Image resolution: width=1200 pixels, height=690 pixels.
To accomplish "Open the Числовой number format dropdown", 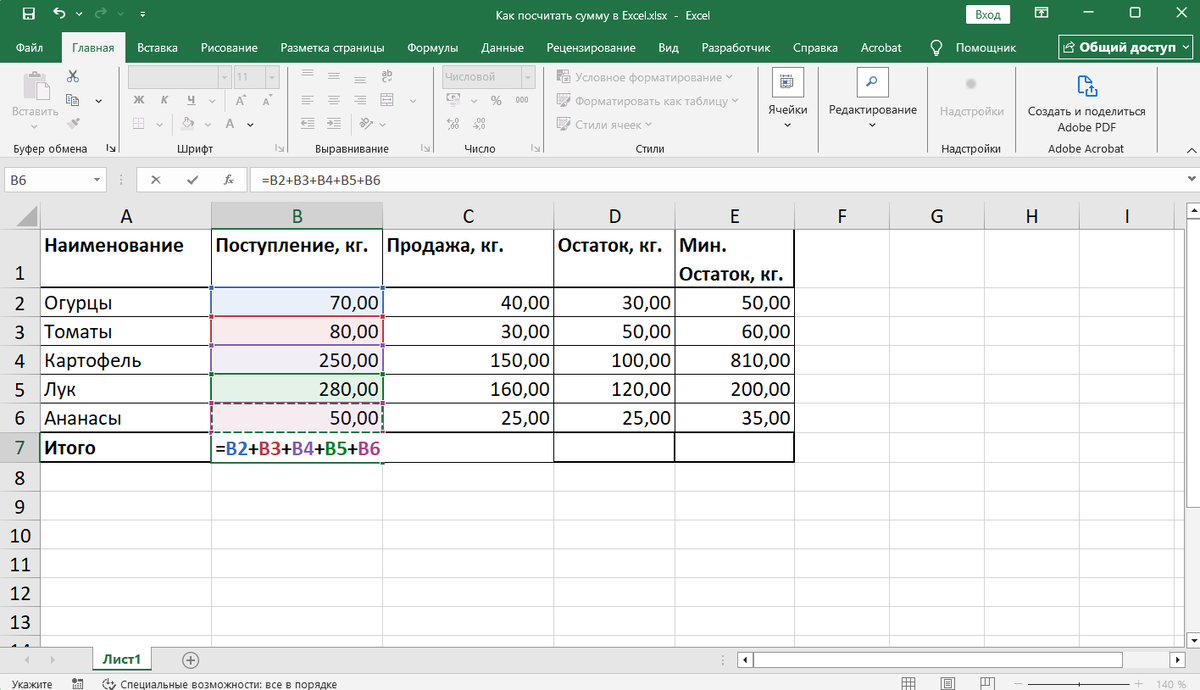I will [527, 77].
